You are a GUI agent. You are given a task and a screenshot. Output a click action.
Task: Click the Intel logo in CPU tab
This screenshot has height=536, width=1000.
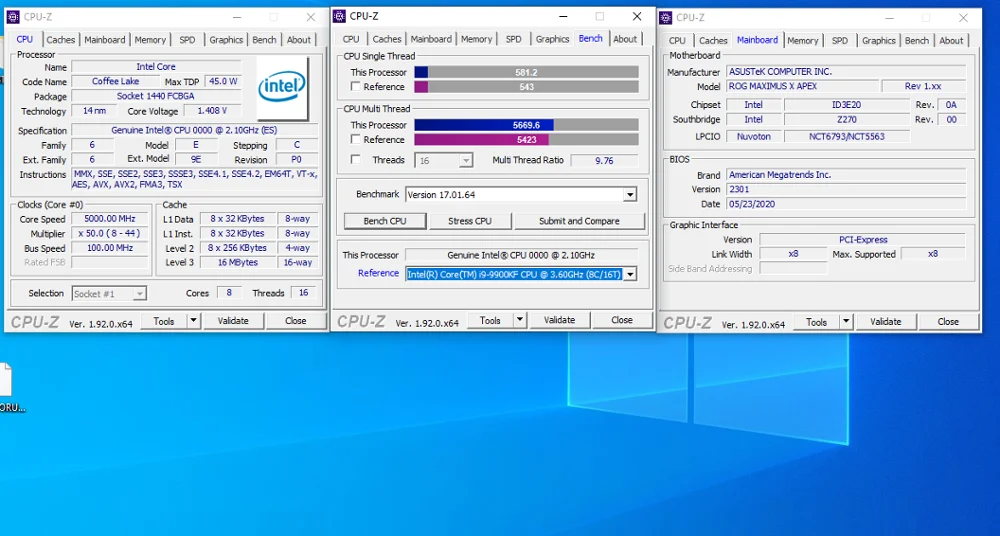point(282,86)
